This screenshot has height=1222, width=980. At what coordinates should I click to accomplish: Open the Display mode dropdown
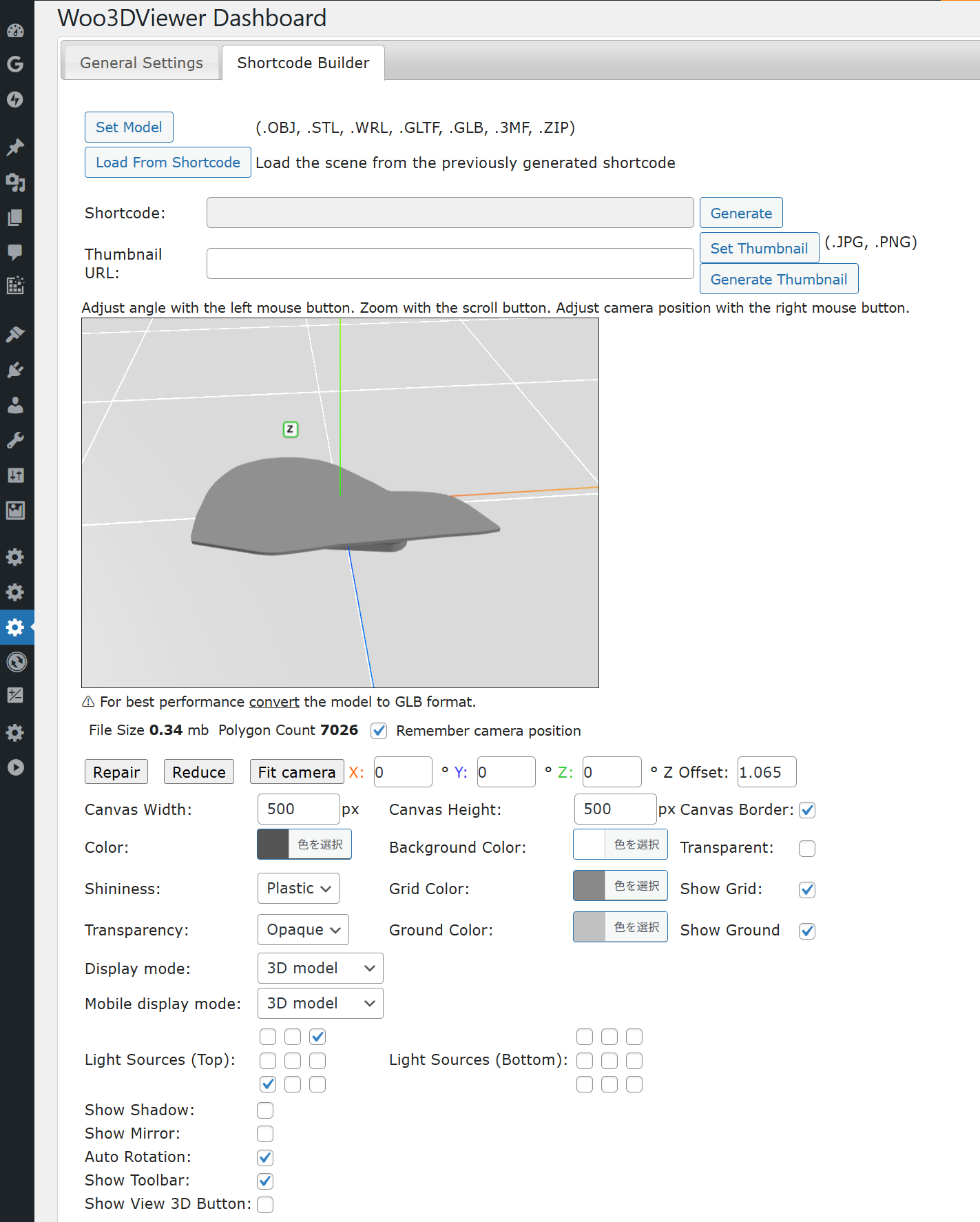[x=320, y=969]
